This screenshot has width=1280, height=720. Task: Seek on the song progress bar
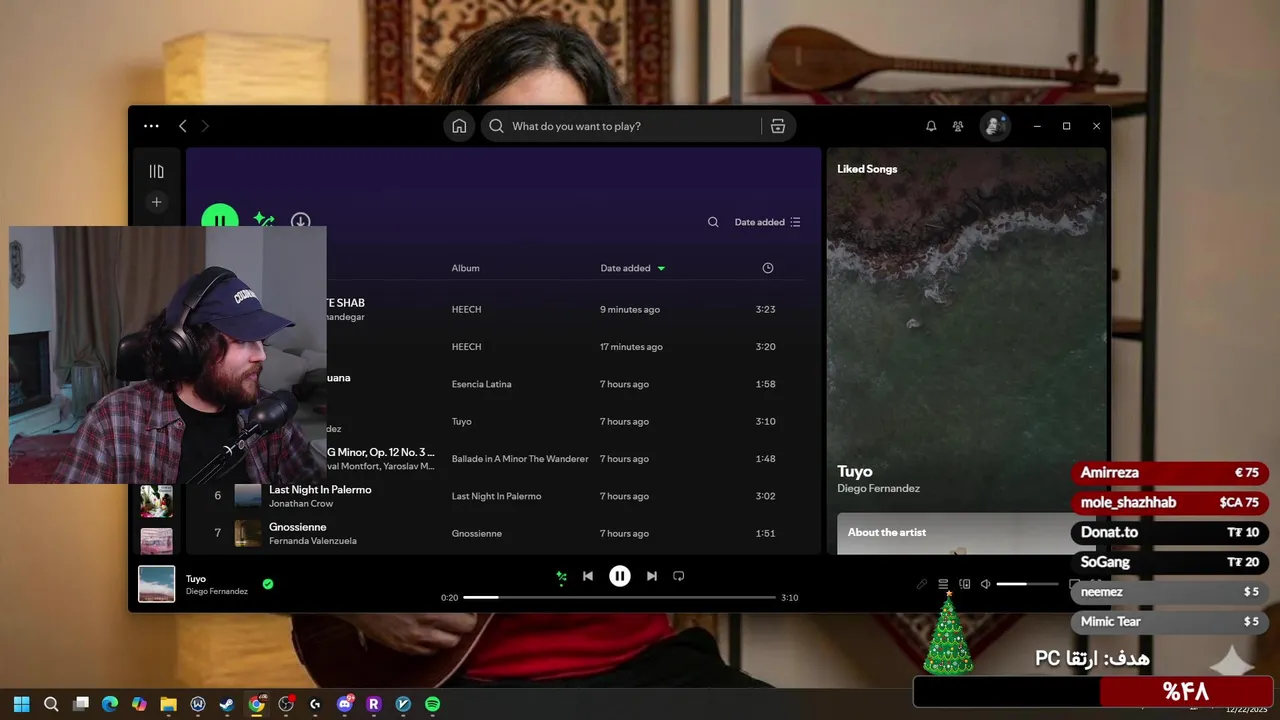coord(620,597)
